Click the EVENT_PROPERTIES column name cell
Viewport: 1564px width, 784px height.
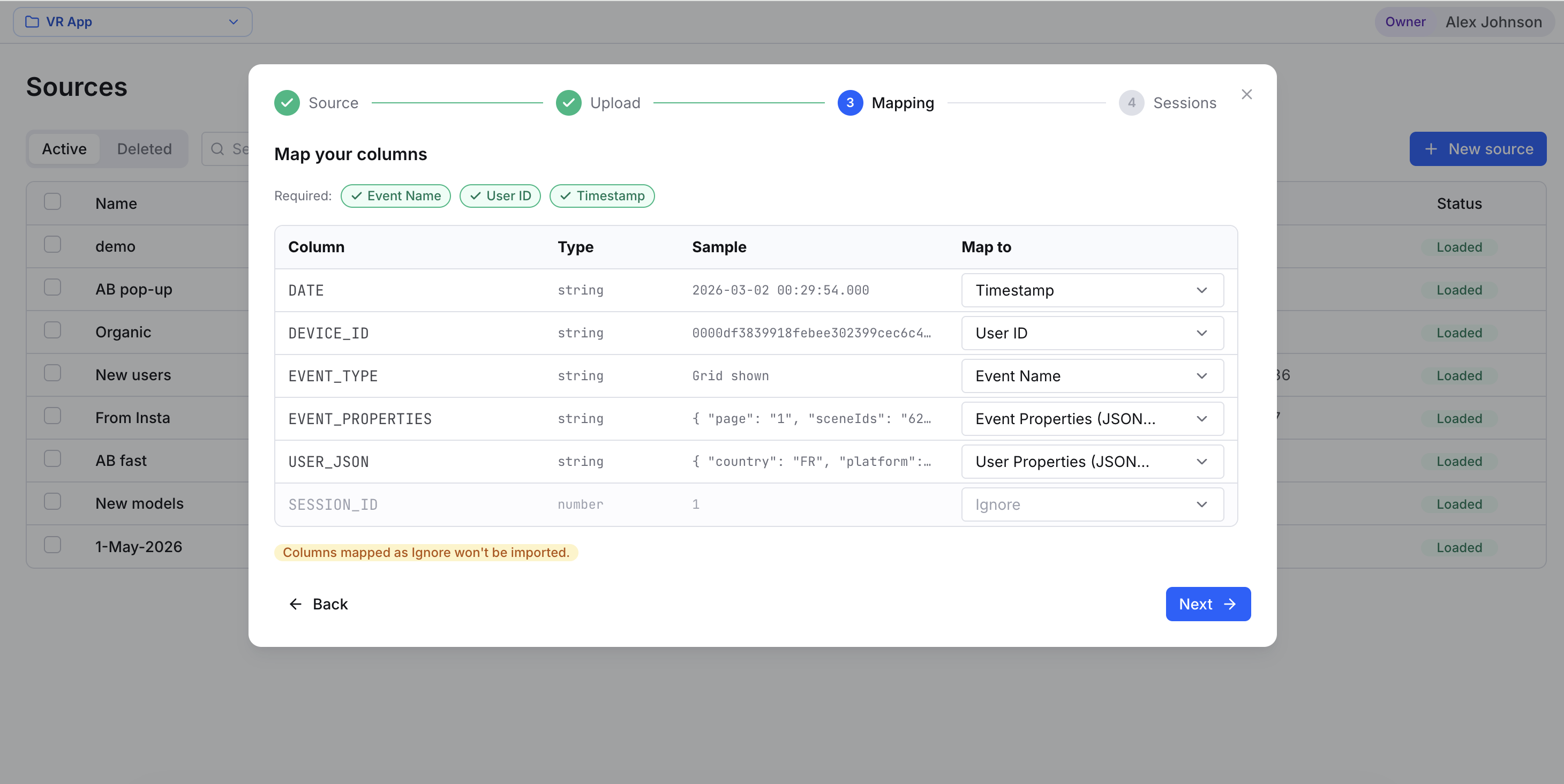pyautogui.click(x=360, y=419)
